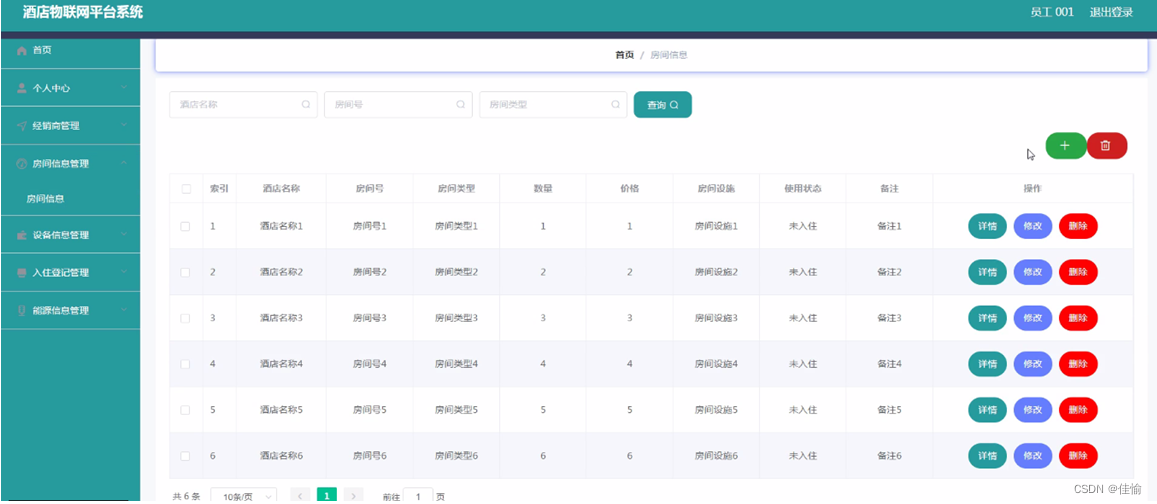Click 修改 button for row 5
The image size is (1157, 504).
(1033, 410)
